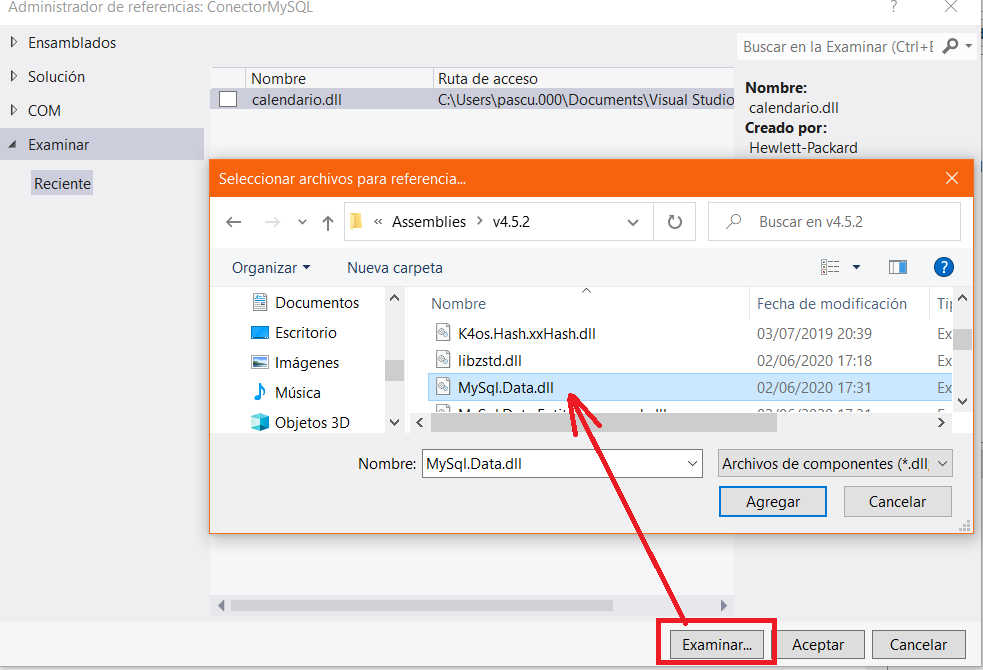Select the MySql.Data.dll file

(505, 388)
